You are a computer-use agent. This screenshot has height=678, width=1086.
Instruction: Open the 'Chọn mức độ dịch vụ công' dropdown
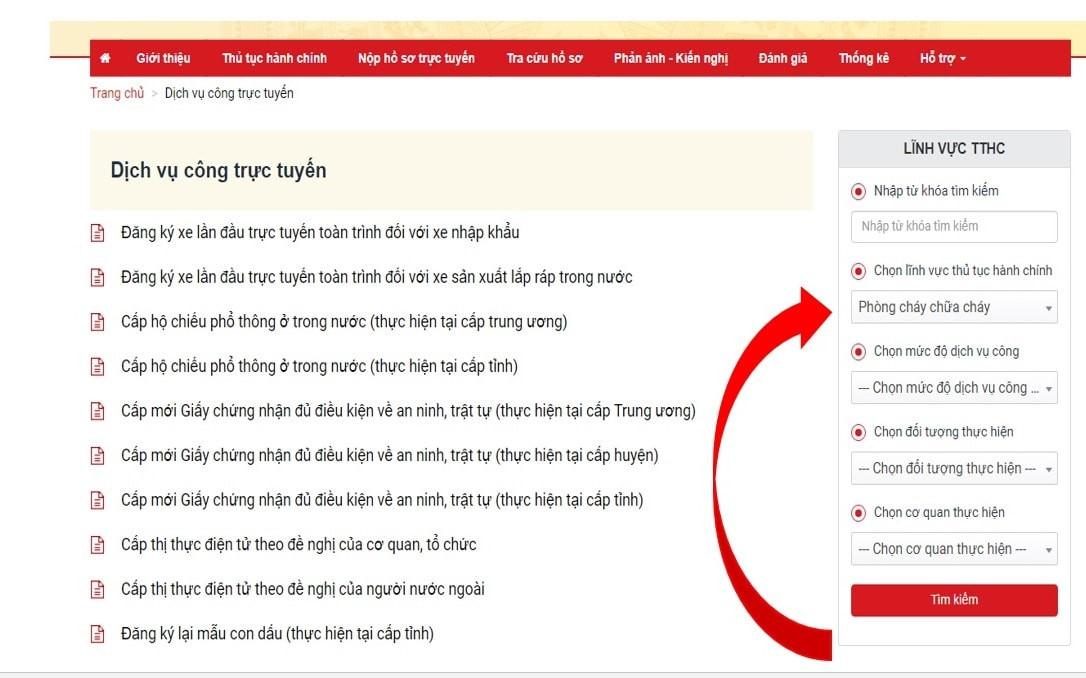[x=954, y=388]
